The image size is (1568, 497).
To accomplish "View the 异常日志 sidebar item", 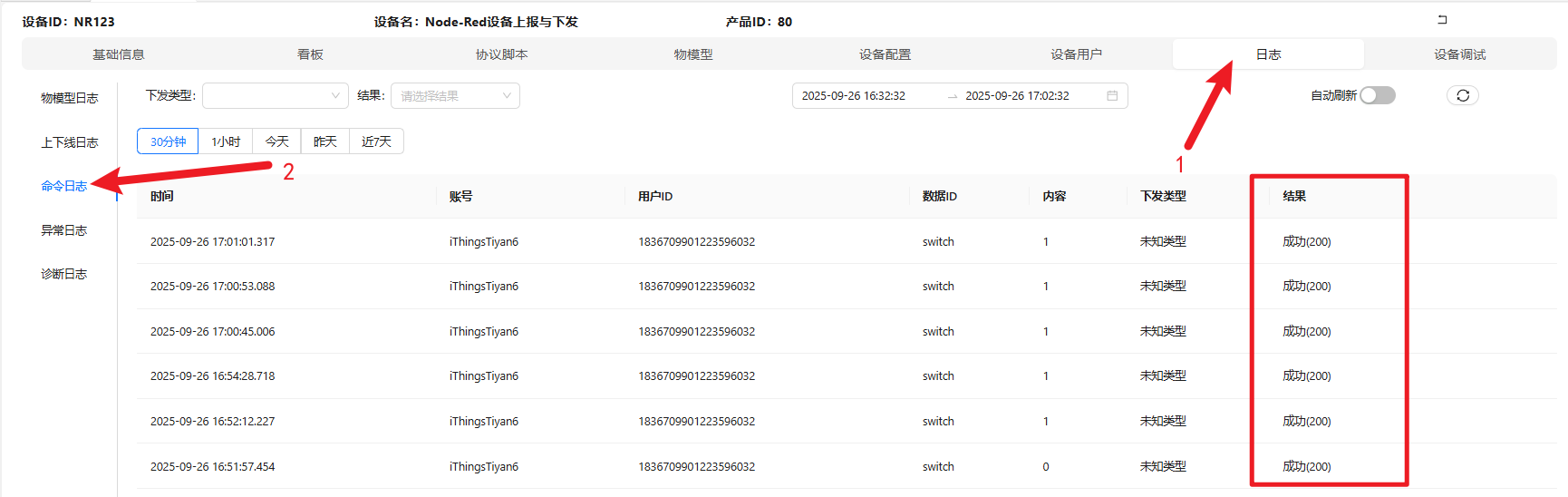I will (x=63, y=230).
